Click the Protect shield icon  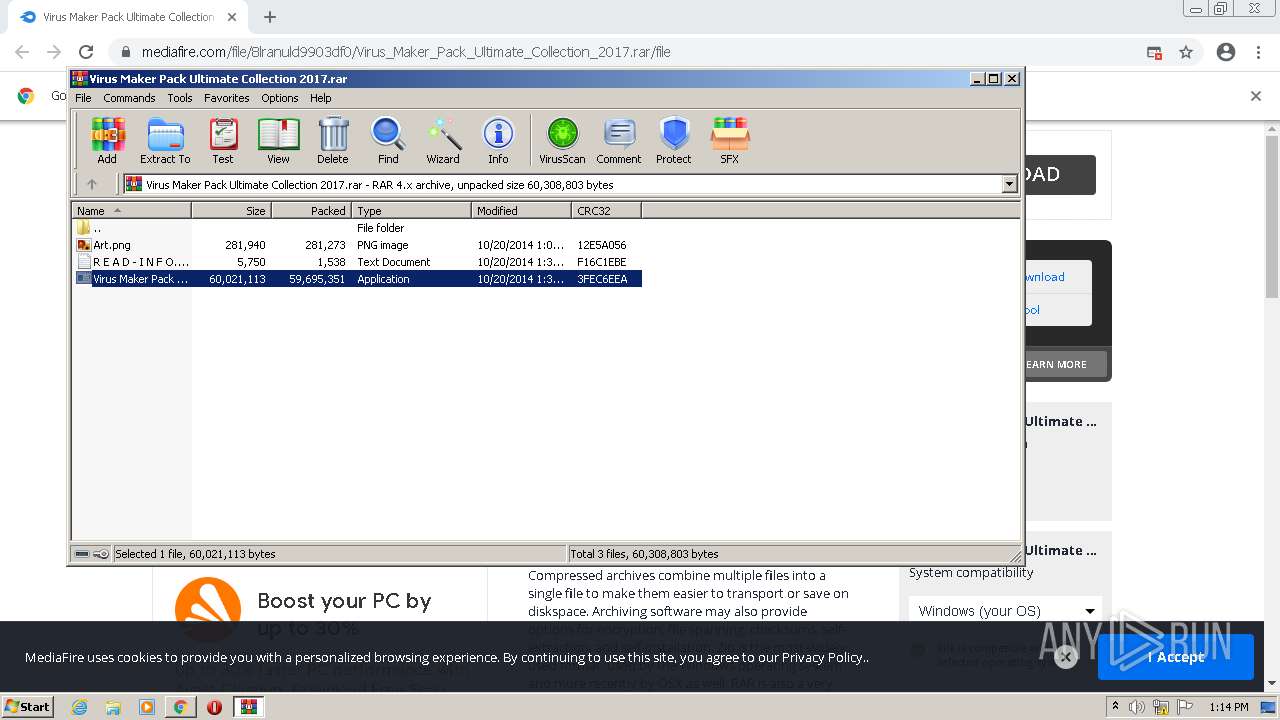click(674, 141)
